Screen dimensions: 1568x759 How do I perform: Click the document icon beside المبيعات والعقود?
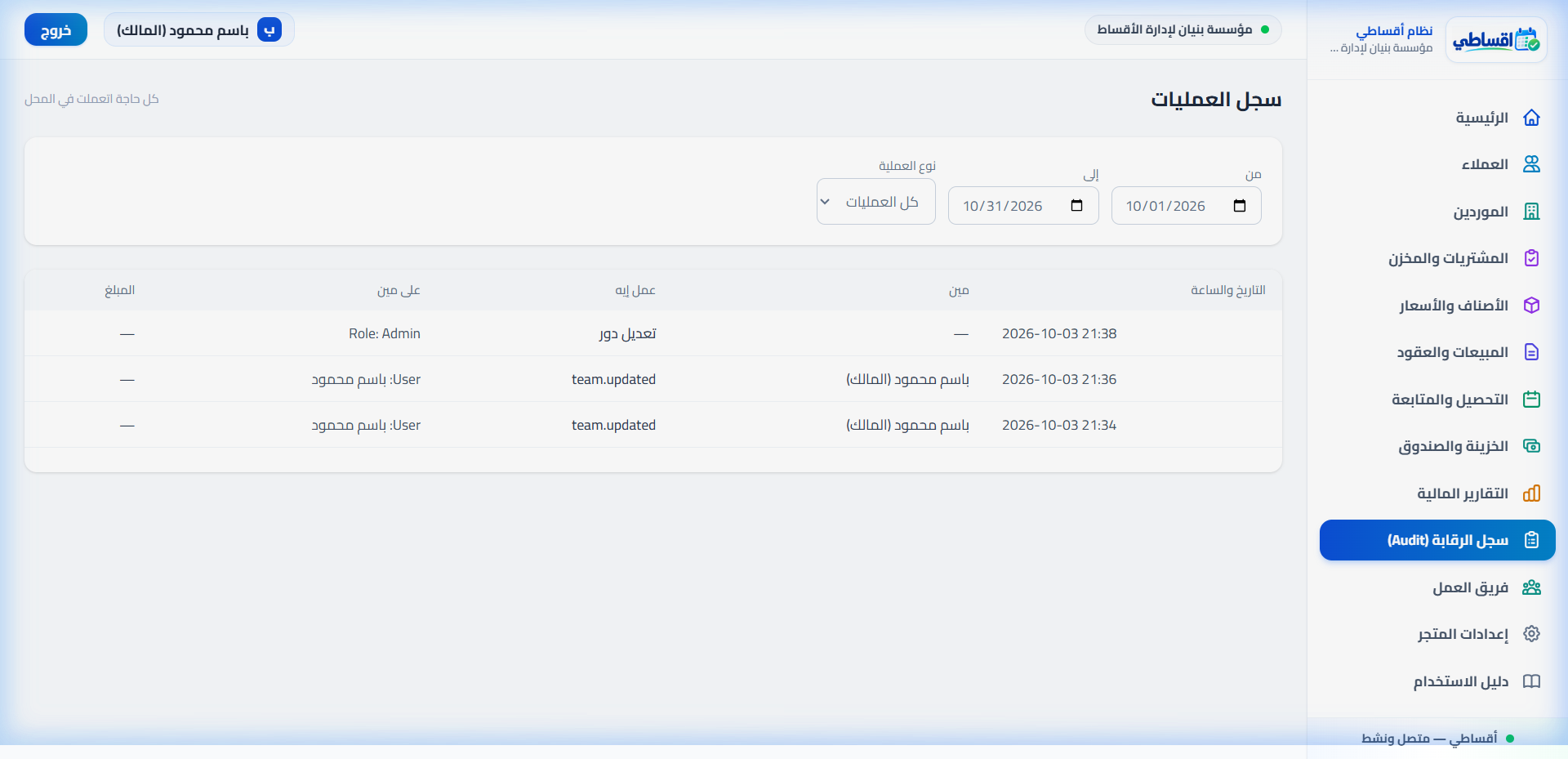tap(1531, 352)
